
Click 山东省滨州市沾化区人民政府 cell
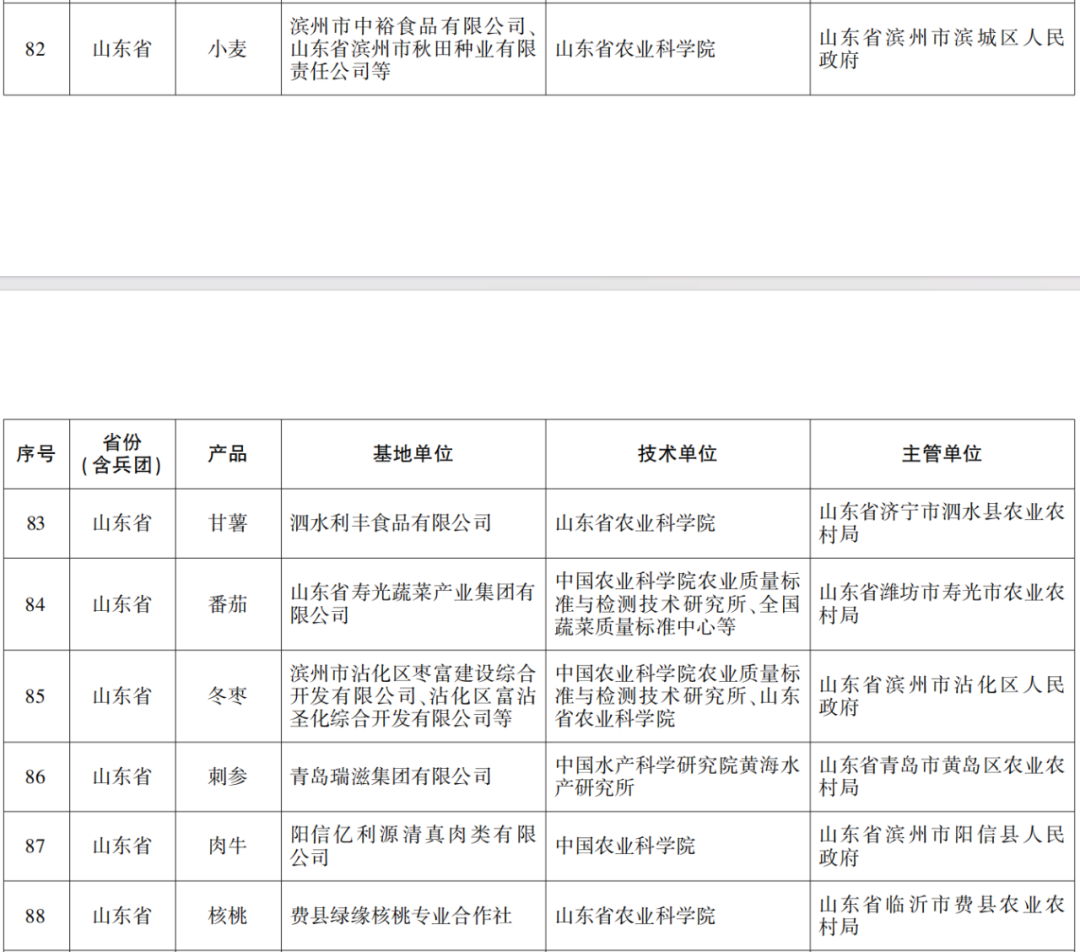[942, 696]
